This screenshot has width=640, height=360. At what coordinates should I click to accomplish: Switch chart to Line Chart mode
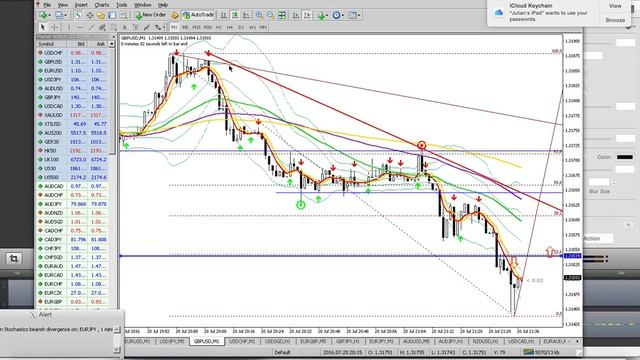(x=246, y=15)
